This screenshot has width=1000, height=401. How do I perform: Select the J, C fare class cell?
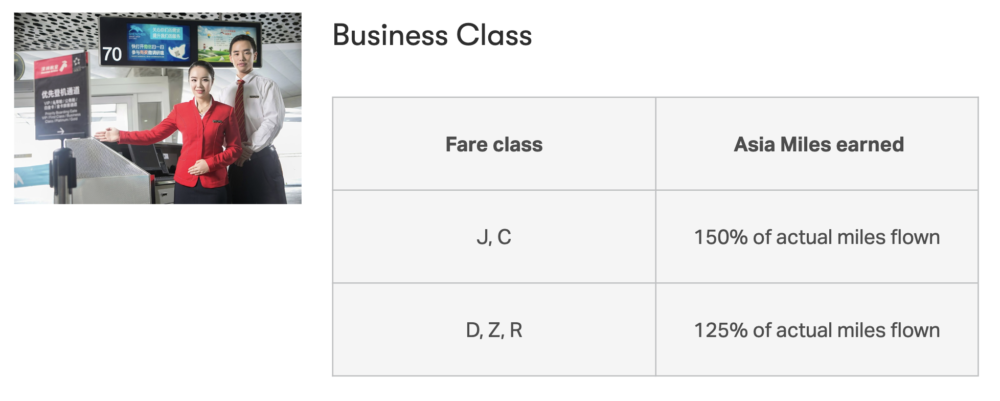click(494, 237)
